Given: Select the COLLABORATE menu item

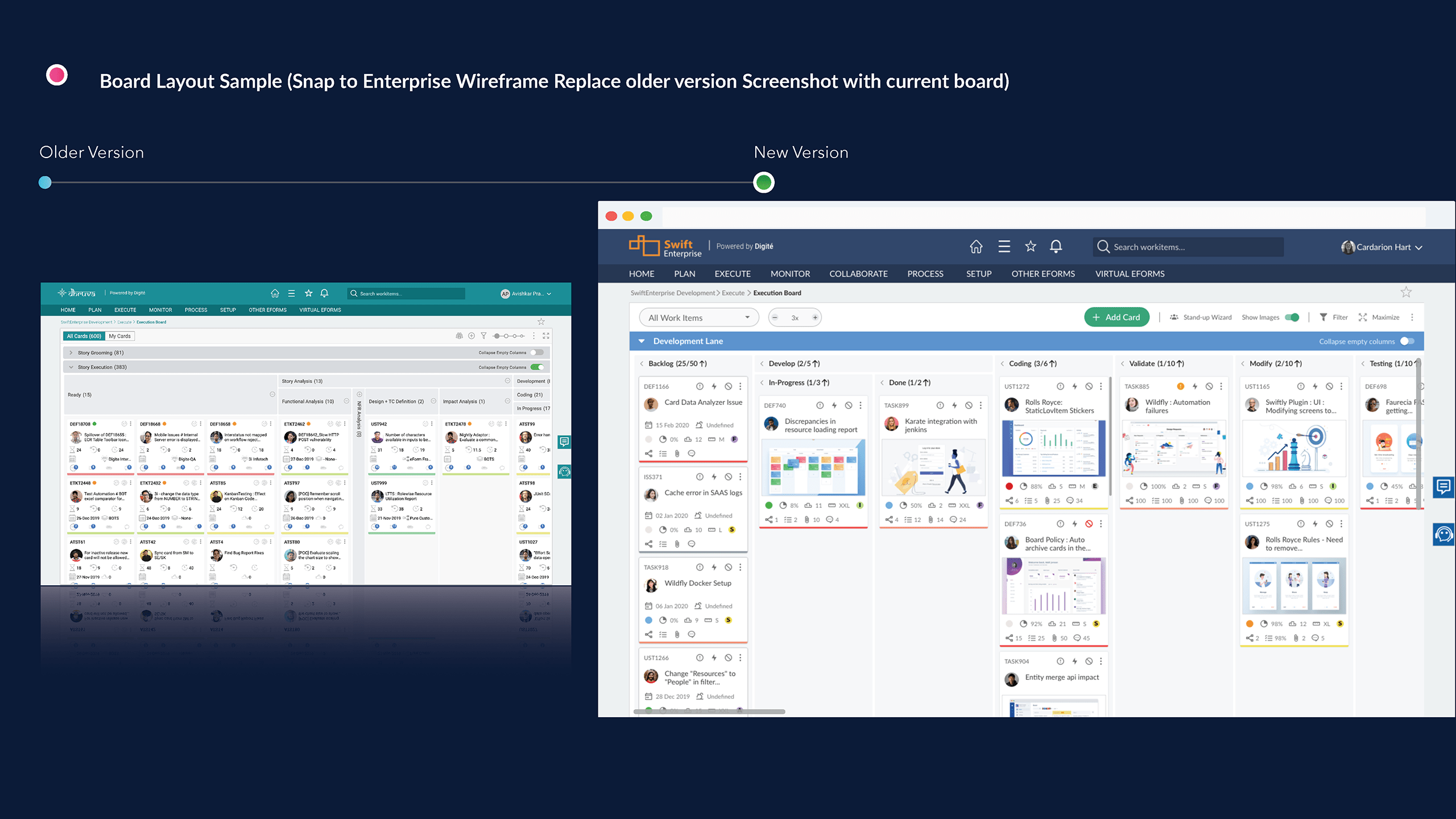Looking at the screenshot, I should click(859, 274).
